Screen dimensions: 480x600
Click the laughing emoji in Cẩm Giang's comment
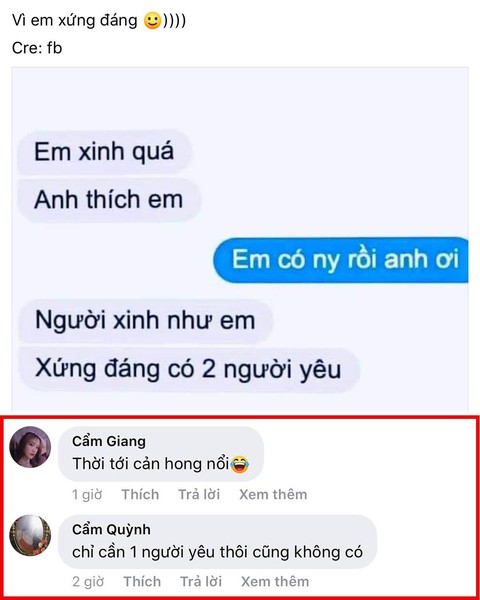click(239, 464)
